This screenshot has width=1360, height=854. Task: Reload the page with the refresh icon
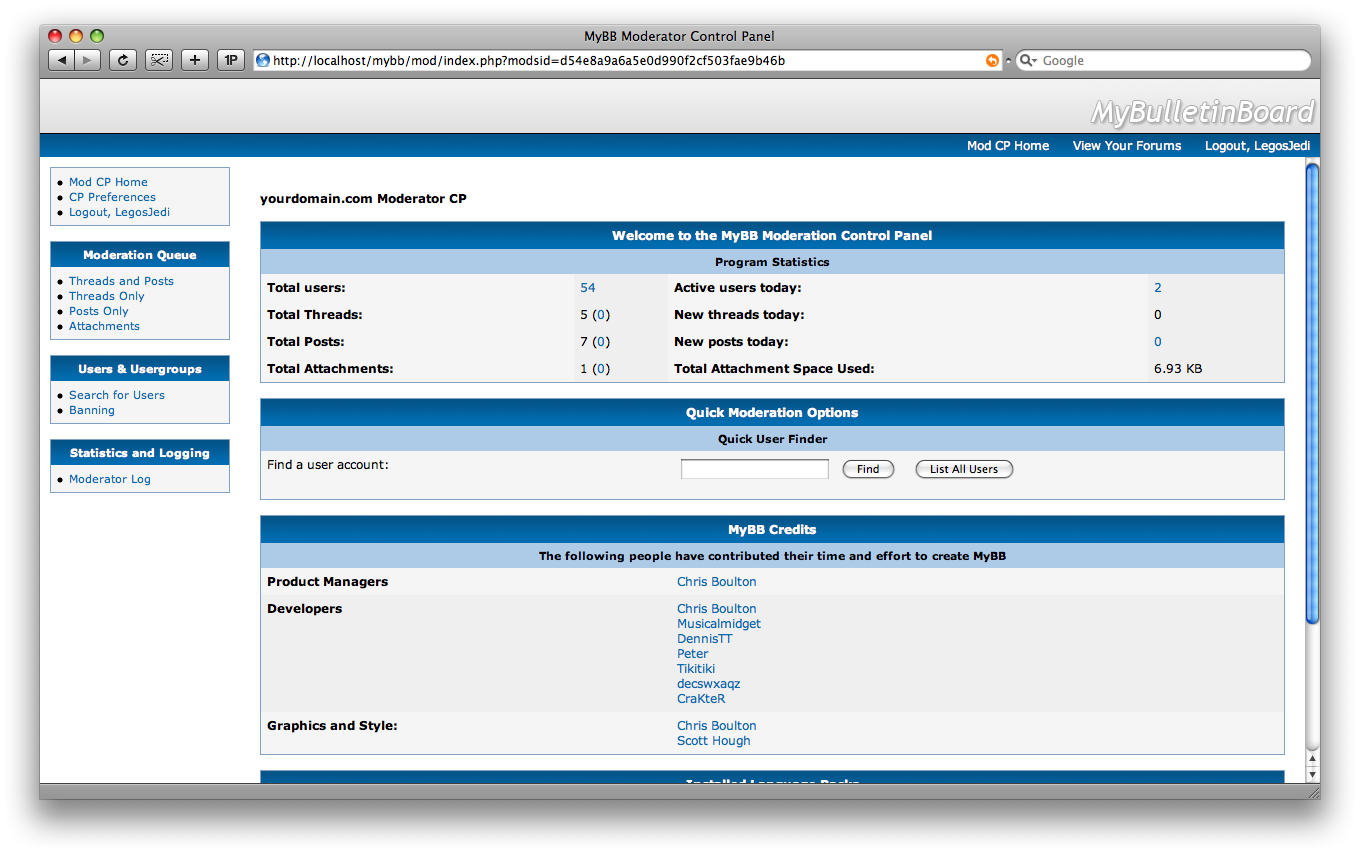pyautogui.click(x=122, y=60)
